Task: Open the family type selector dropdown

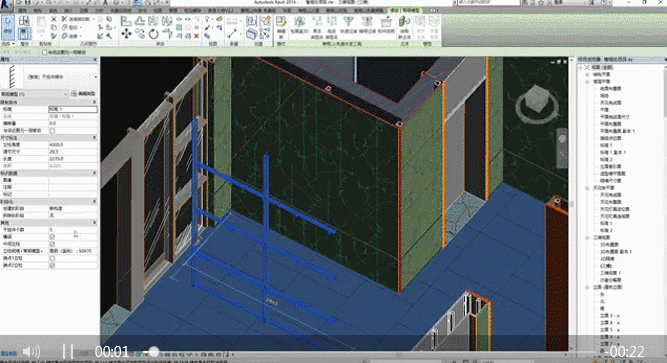Action: coord(61,77)
